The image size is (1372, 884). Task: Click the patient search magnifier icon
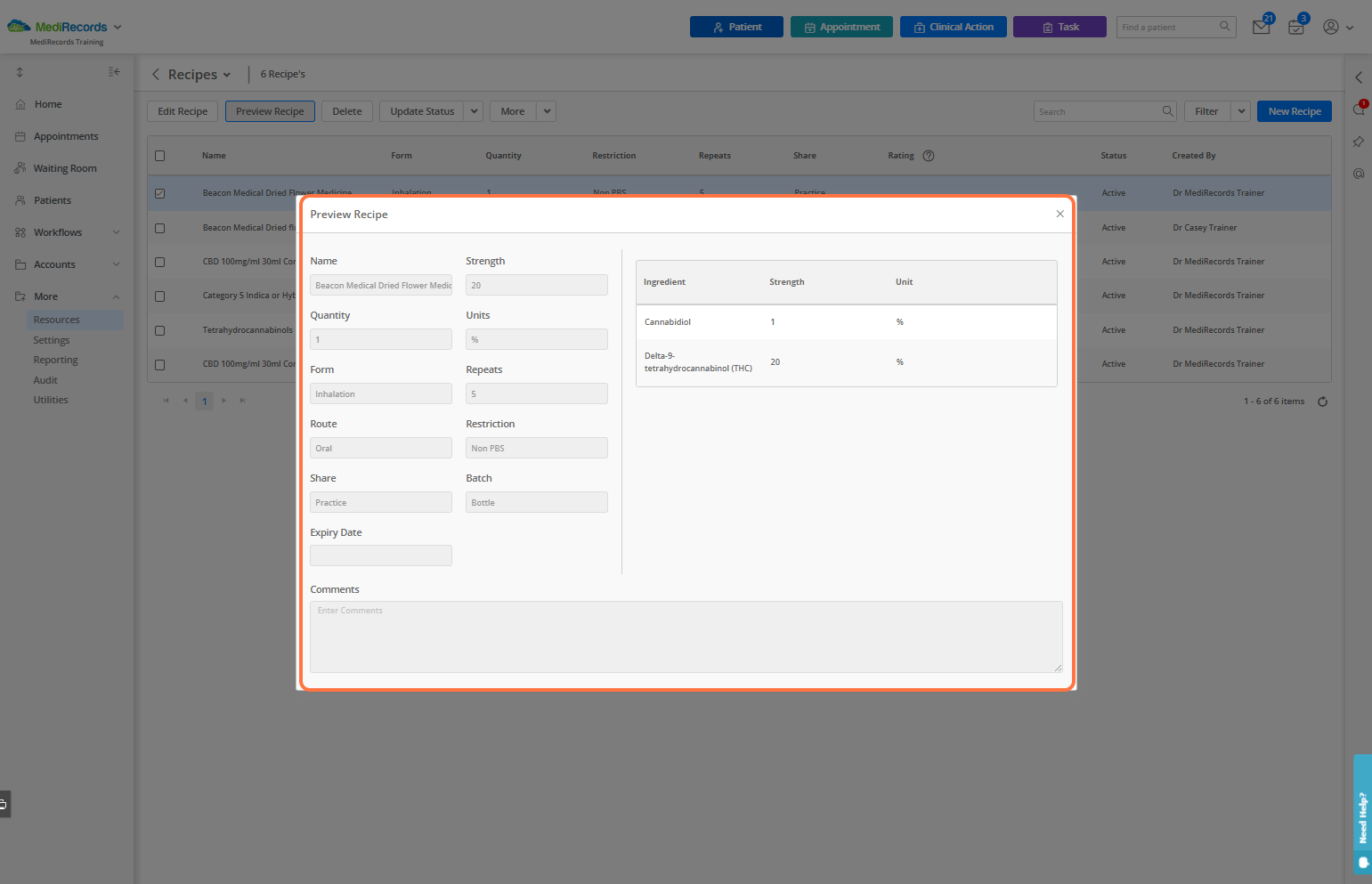(x=1225, y=27)
